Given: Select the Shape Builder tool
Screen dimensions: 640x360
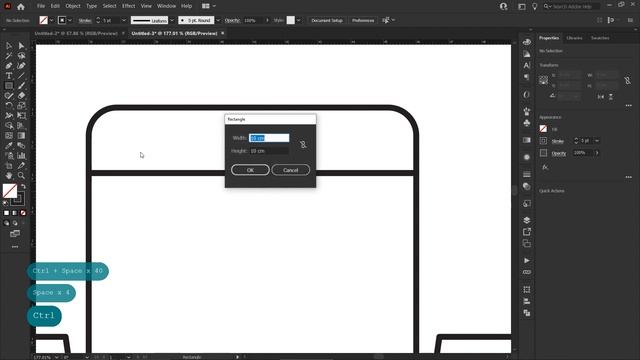Looking at the screenshot, I should tap(9, 126).
